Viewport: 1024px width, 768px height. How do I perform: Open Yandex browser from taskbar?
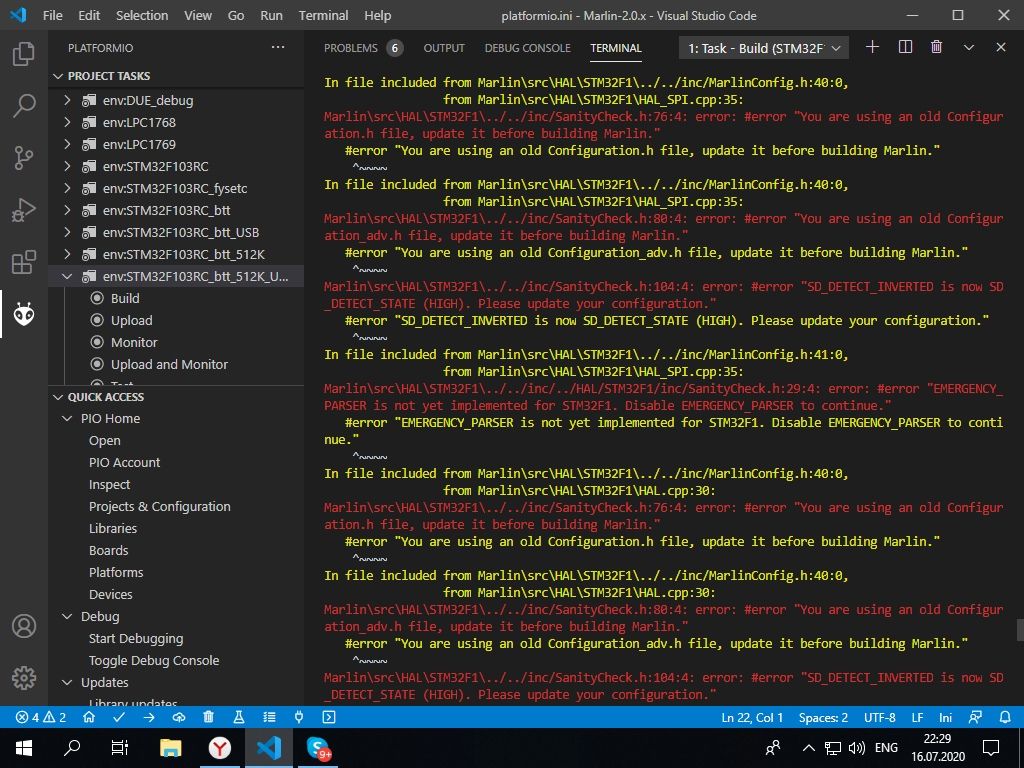click(219, 748)
